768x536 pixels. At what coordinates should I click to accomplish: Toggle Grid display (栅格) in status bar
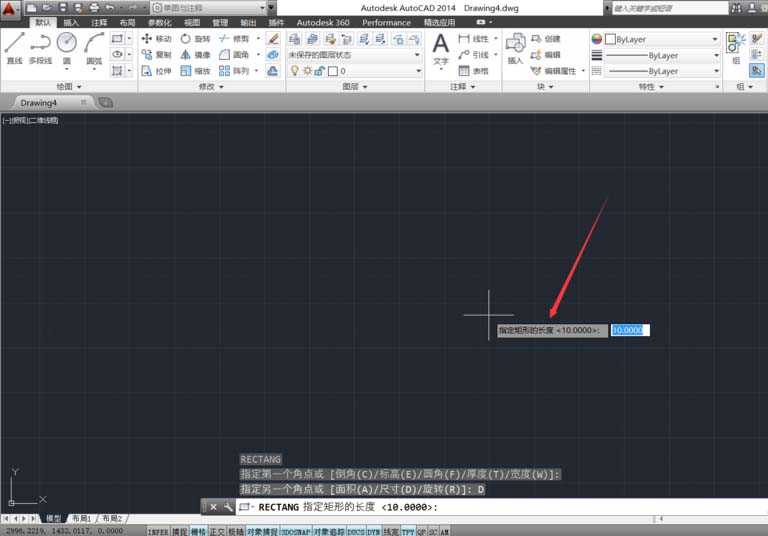[198, 531]
